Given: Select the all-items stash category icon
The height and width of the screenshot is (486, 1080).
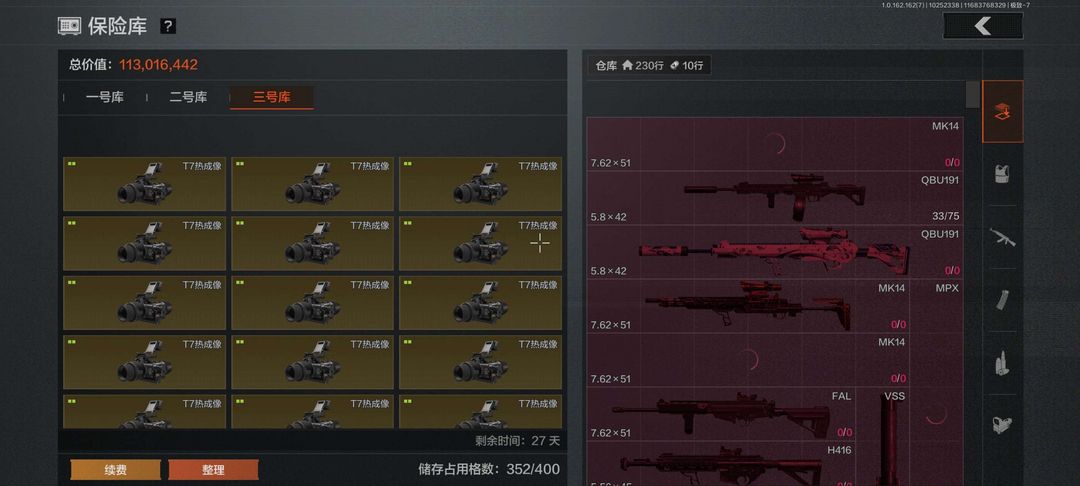Looking at the screenshot, I should pyautogui.click(x=1002, y=112).
